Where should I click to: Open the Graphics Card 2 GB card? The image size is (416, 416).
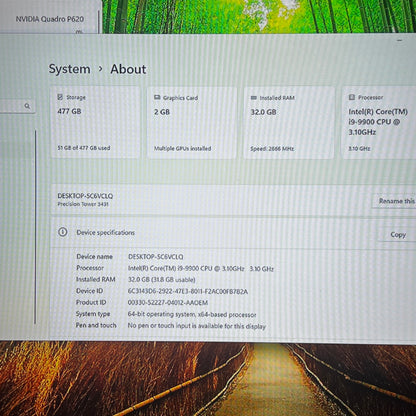192,123
